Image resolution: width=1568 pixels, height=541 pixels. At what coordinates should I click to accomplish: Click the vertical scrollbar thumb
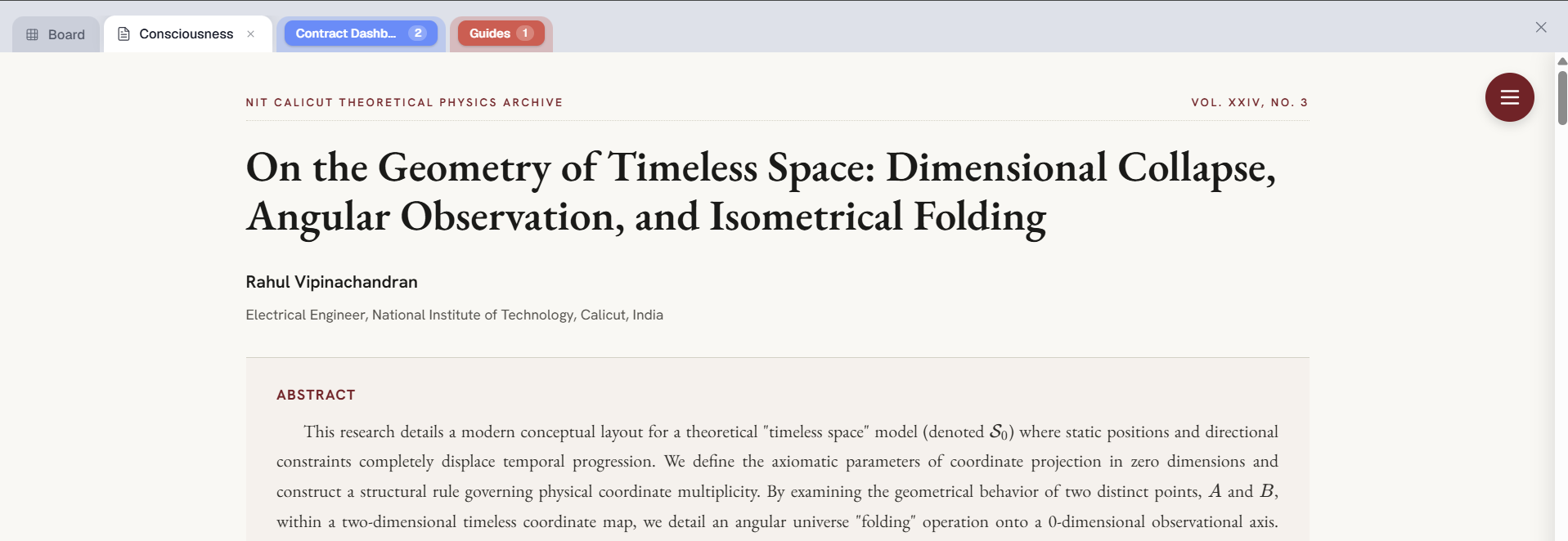pyautogui.click(x=1561, y=97)
